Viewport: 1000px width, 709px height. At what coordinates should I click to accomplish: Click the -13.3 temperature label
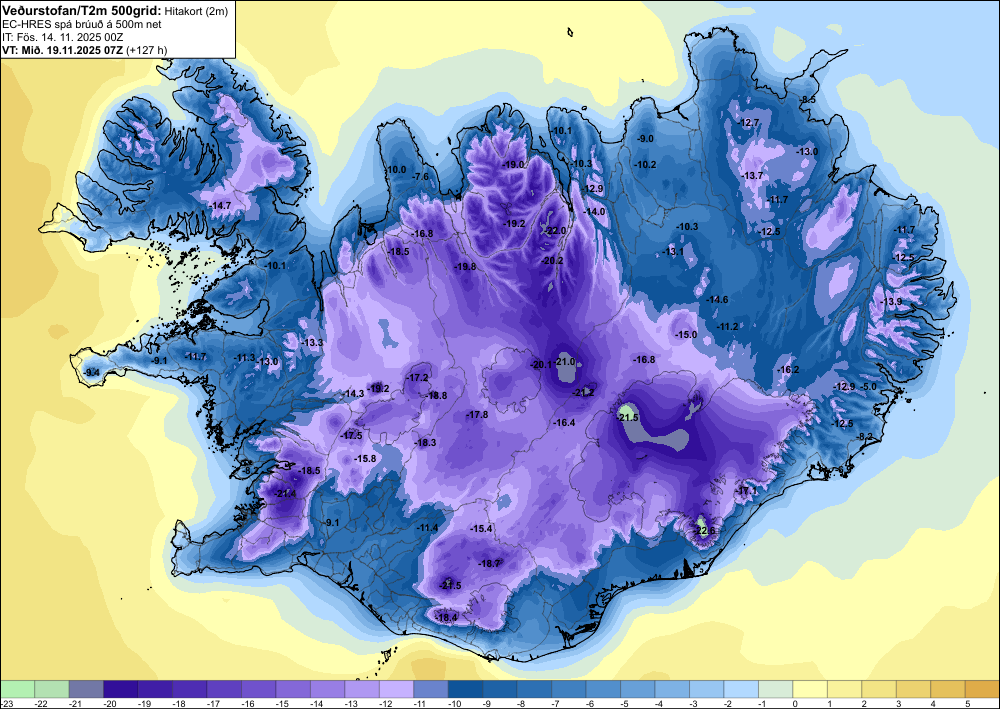312,343
